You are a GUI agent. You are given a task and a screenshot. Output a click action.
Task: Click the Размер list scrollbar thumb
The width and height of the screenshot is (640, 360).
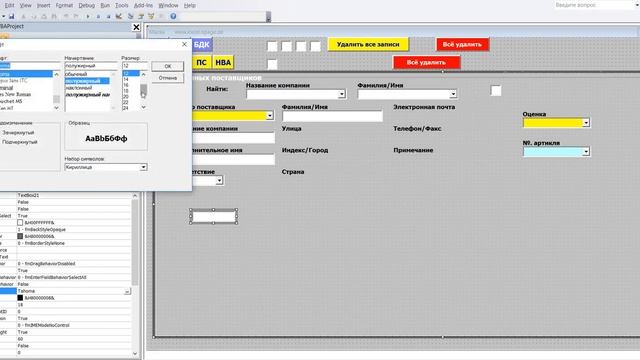(x=144, y=91)
